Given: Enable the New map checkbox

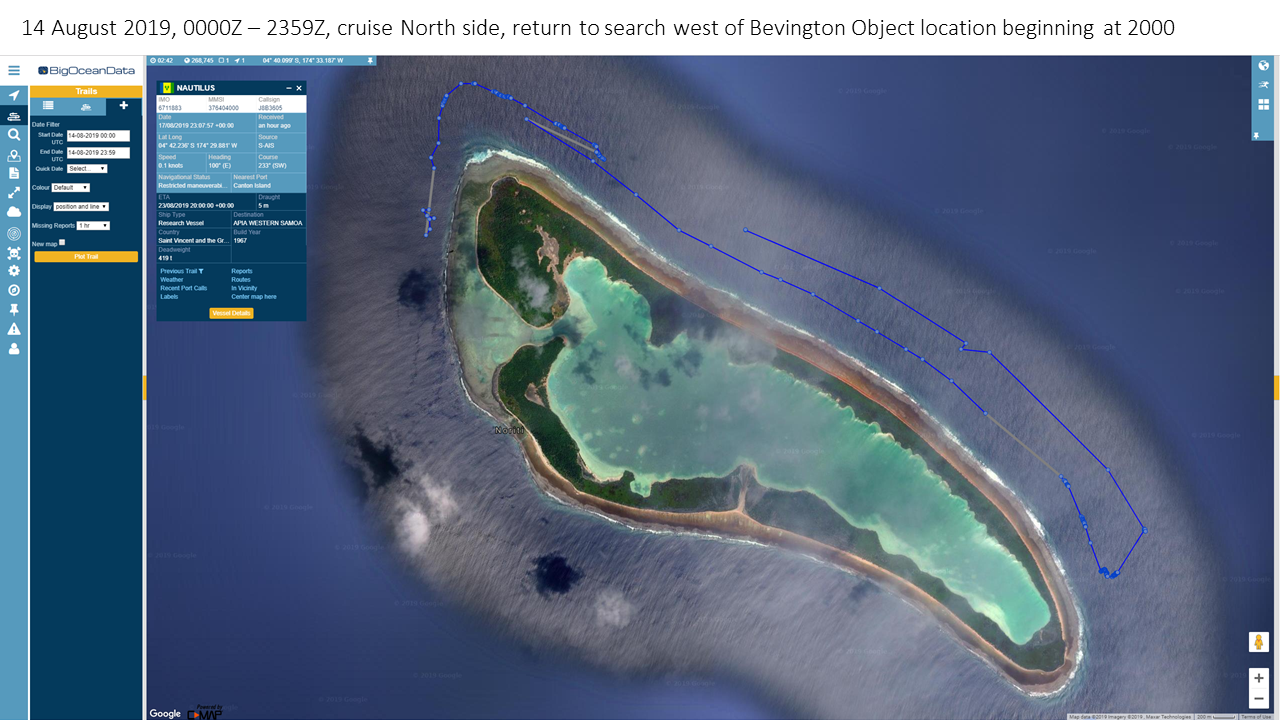Looking at the screenshot, I should tap(62, 243).
